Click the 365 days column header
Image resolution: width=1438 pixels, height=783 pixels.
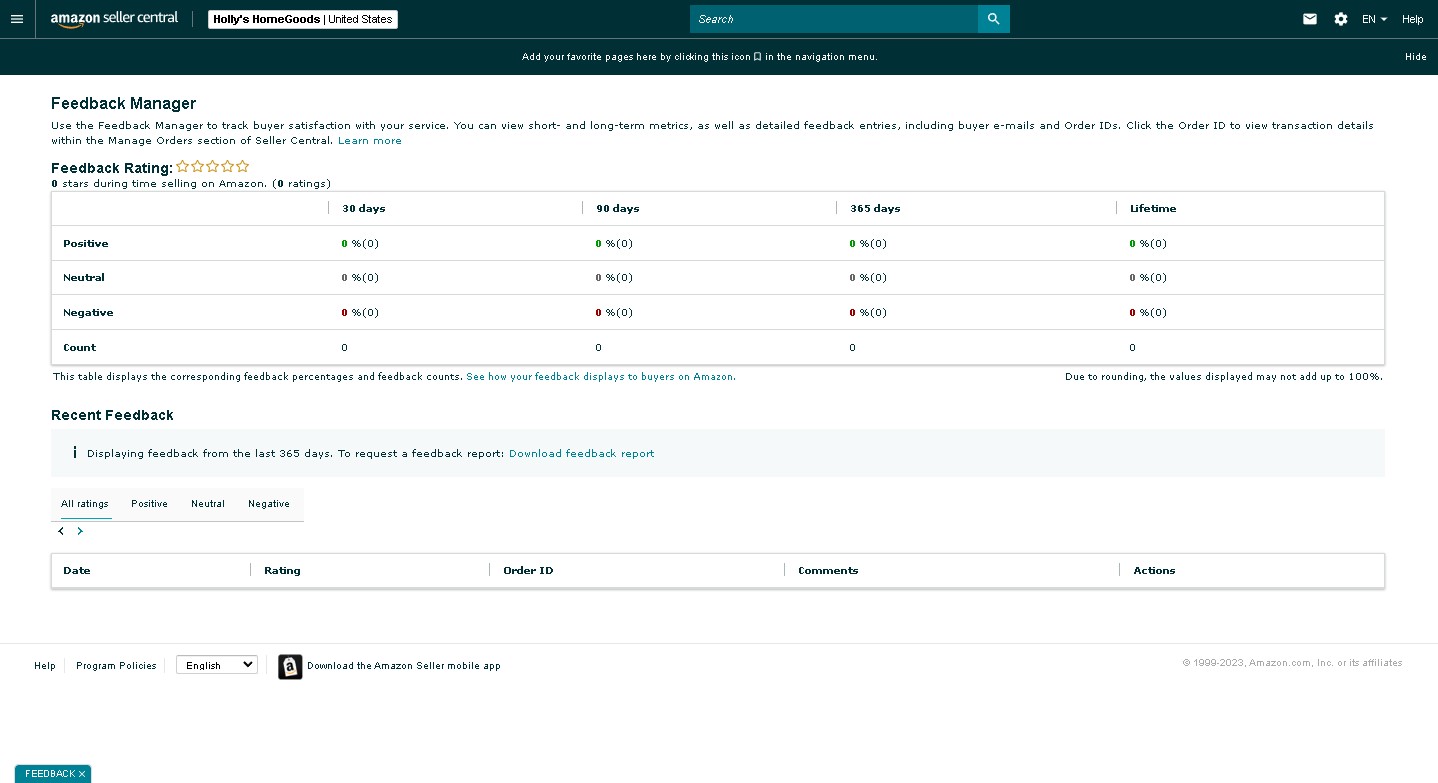tap(875, 209)
